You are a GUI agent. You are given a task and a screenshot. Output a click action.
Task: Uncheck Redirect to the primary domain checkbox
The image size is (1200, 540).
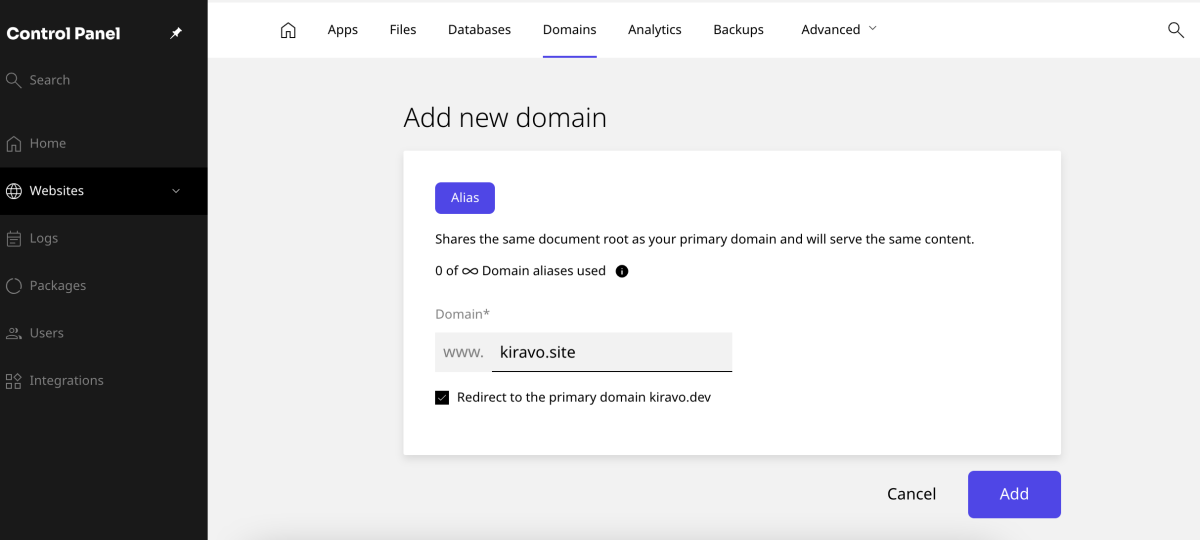pos(442,398)
